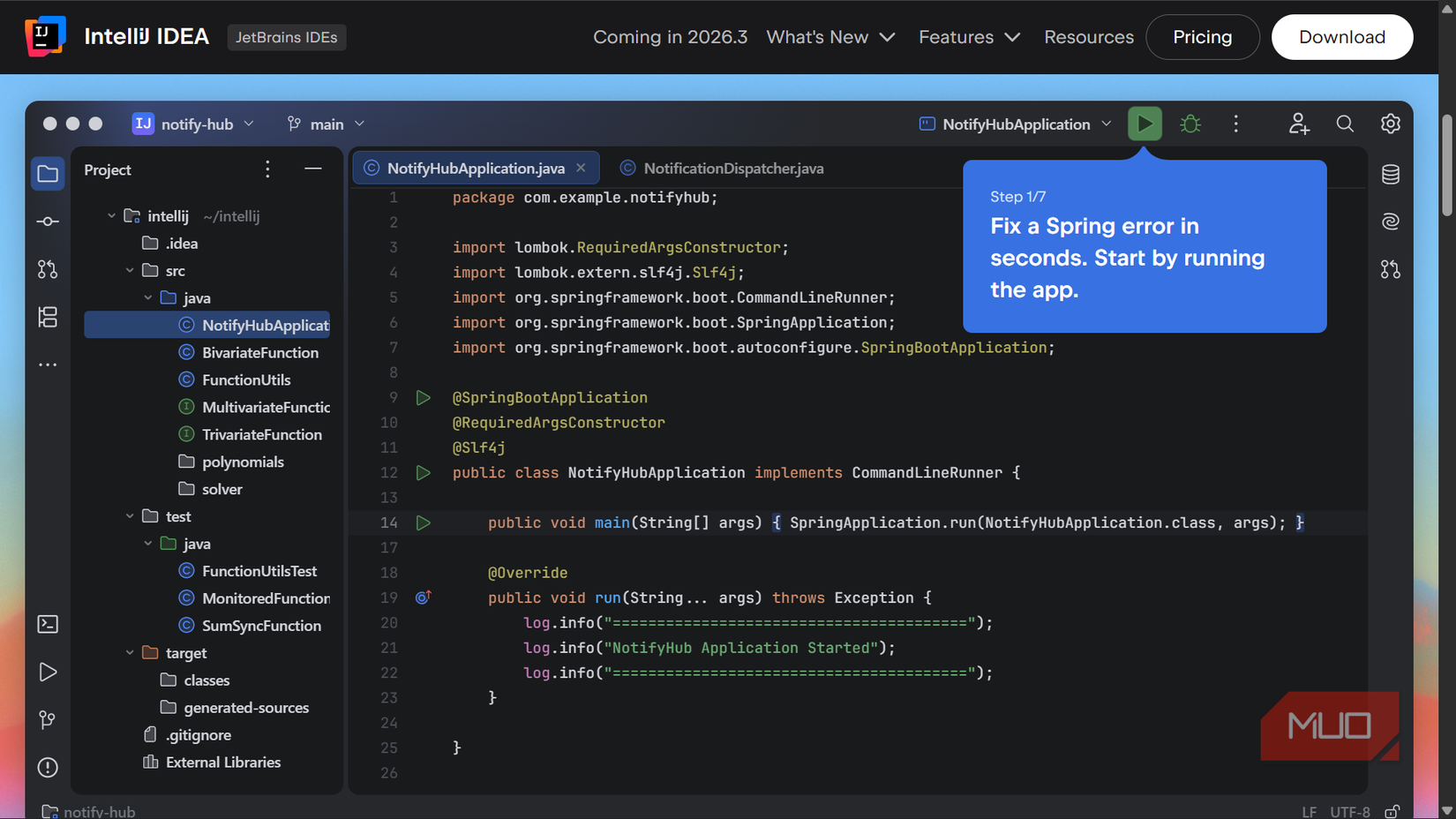This screenshot has height=819, width=1456.
Task: Open IDE settings gear icon
Action: click(1391, 124)
